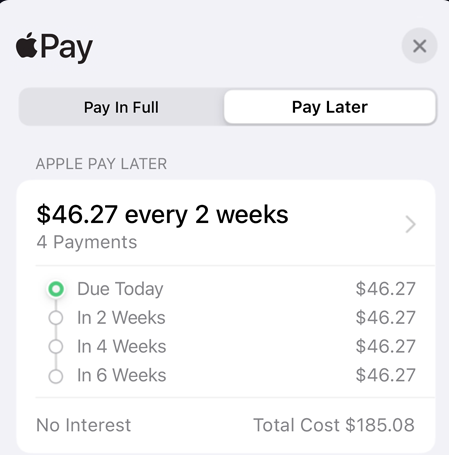Screen dimensions: 449x455
Task: Select the In 6 Weeks circle marker
Action: coord(56,376)
